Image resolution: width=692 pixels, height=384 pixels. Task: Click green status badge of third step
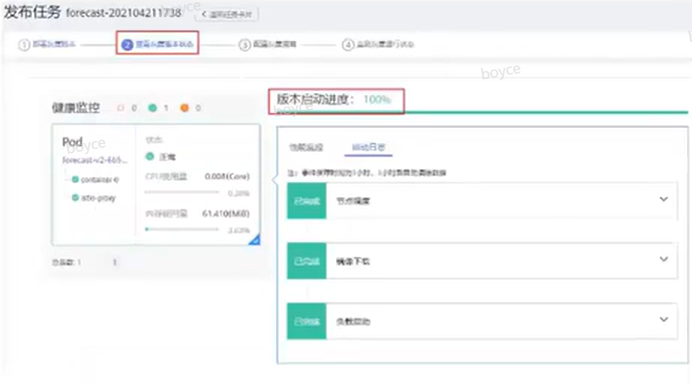coord(307,321)
